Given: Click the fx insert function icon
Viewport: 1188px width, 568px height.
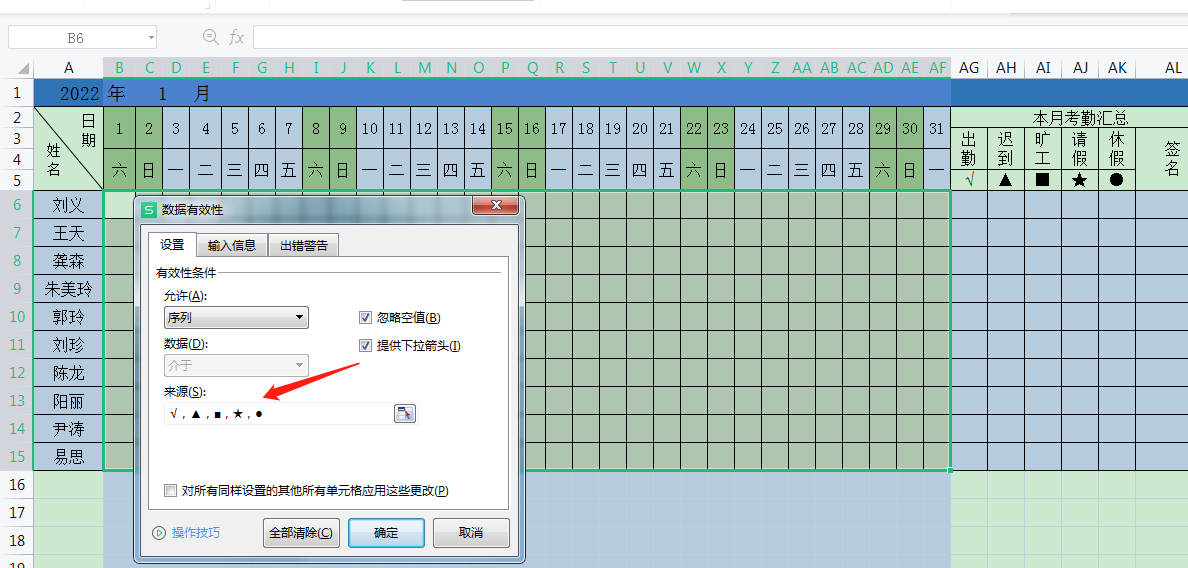Looking at the screenshot, I should pos(236,36).
